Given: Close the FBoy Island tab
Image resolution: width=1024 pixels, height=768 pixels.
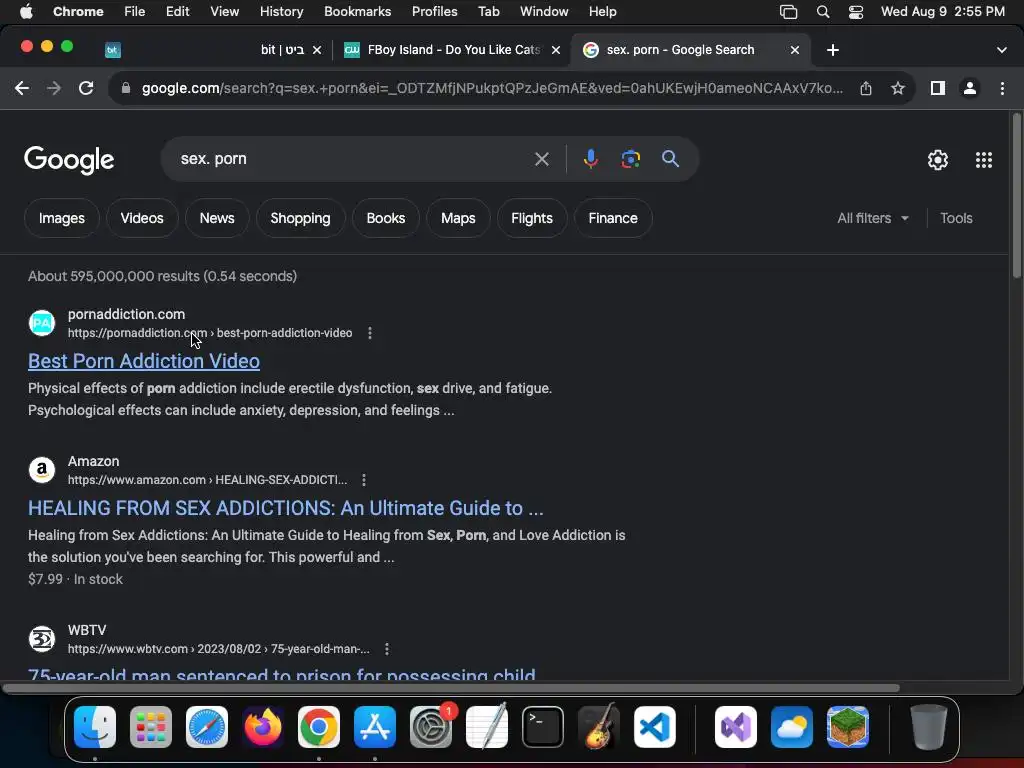Looking at the screenshot, I should [x=556, y=50].
